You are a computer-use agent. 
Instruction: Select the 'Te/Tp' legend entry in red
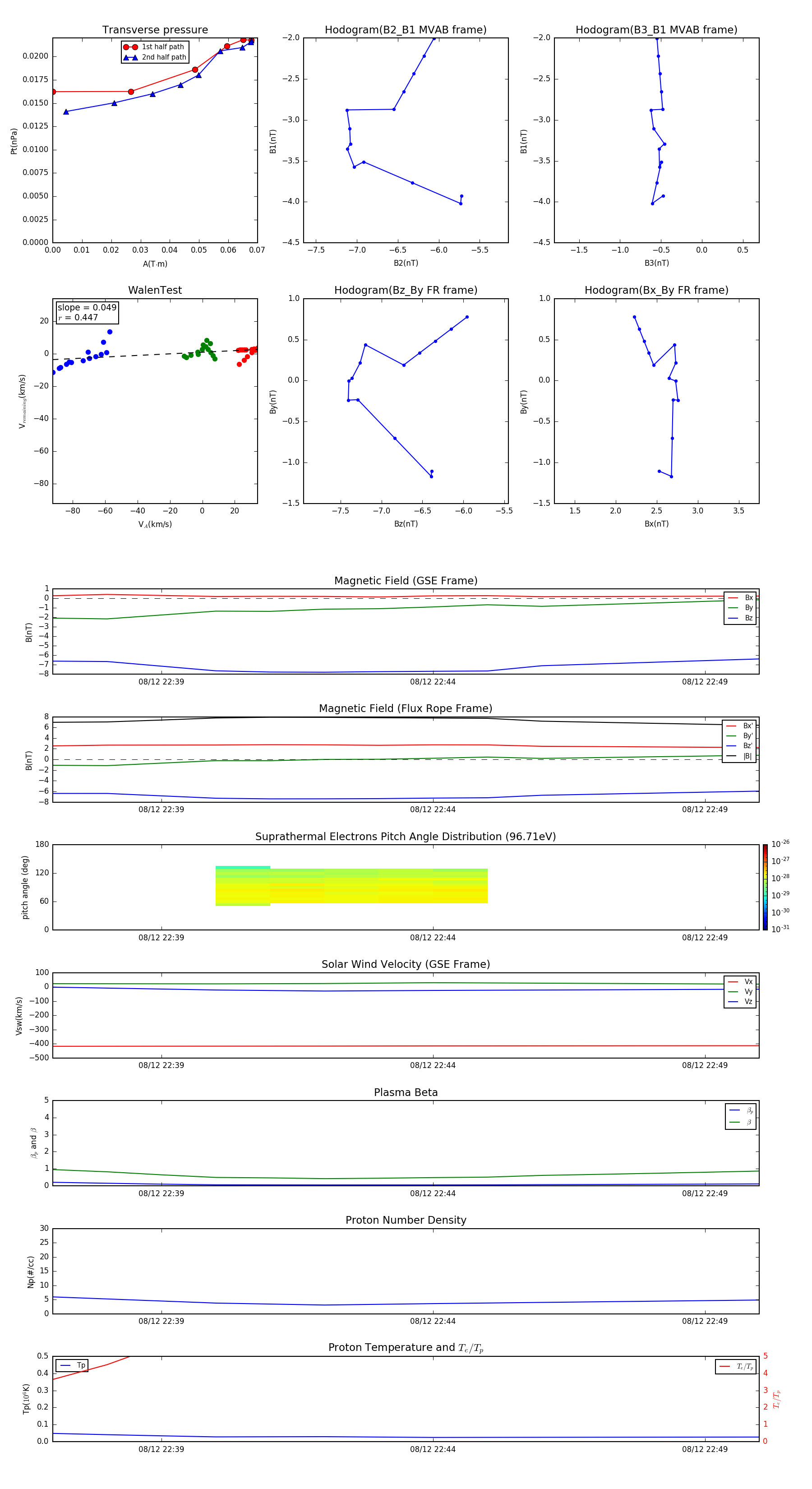point(736,1366)
